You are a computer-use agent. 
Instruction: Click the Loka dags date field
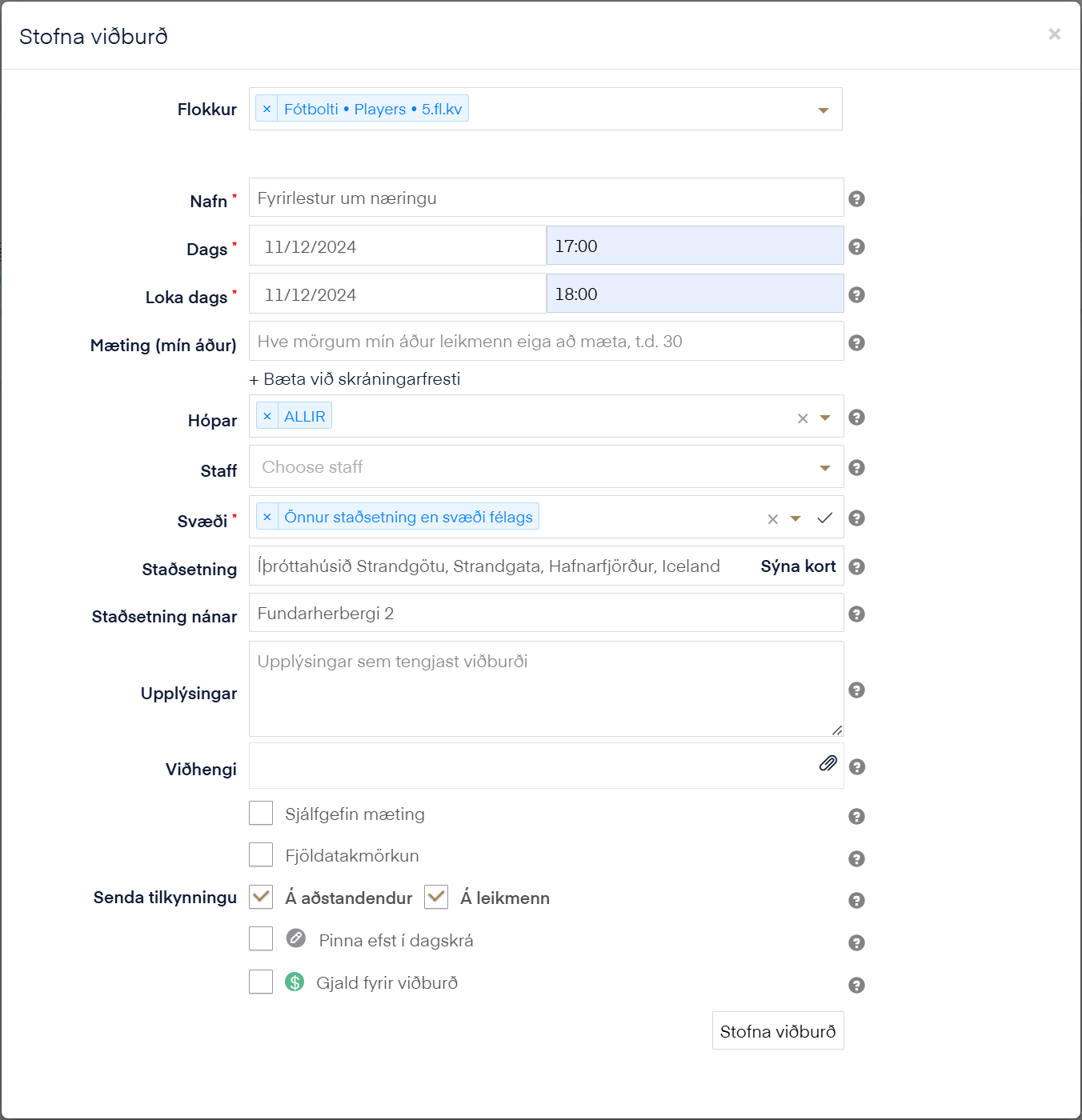(x=398, y=294)
